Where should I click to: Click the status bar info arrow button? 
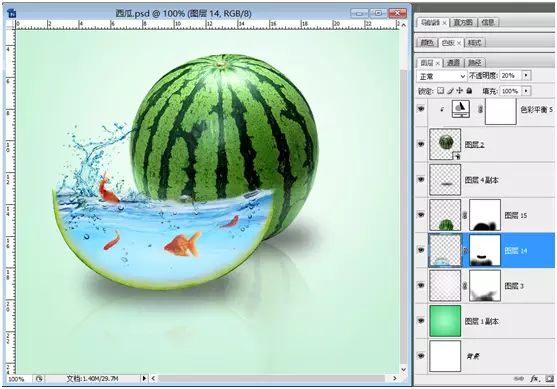click(144, 378)
